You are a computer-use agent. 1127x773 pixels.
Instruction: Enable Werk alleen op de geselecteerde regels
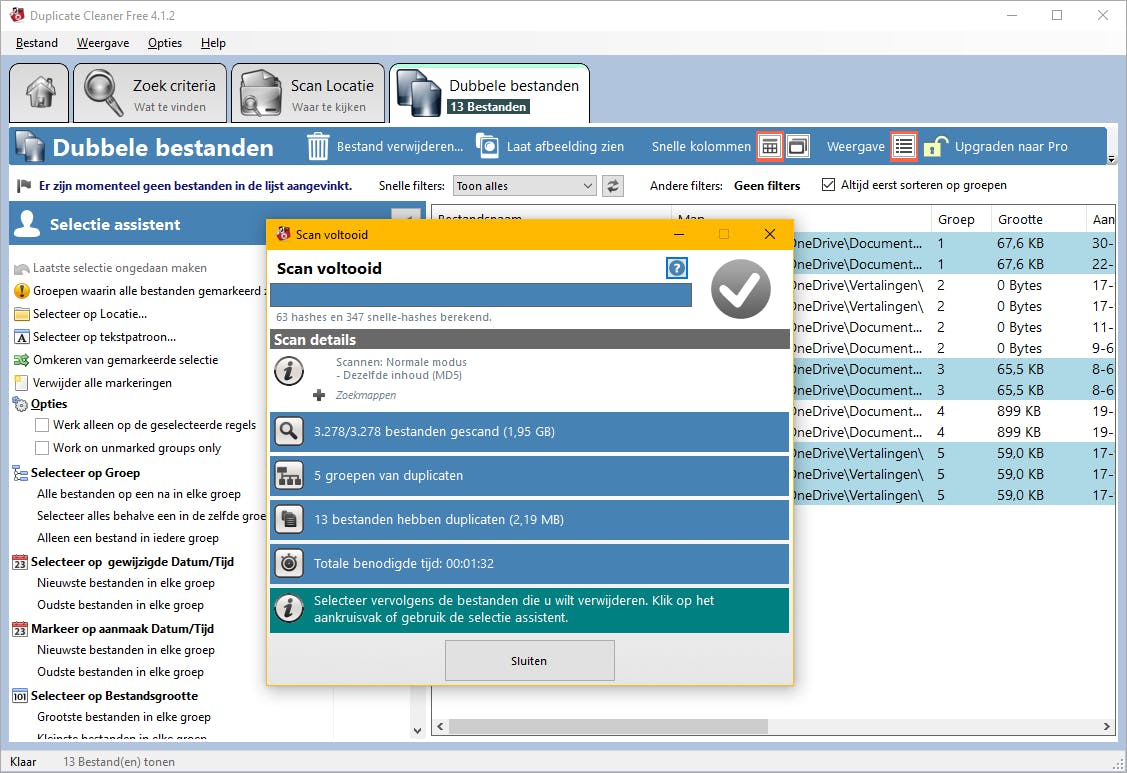[42, 425]
